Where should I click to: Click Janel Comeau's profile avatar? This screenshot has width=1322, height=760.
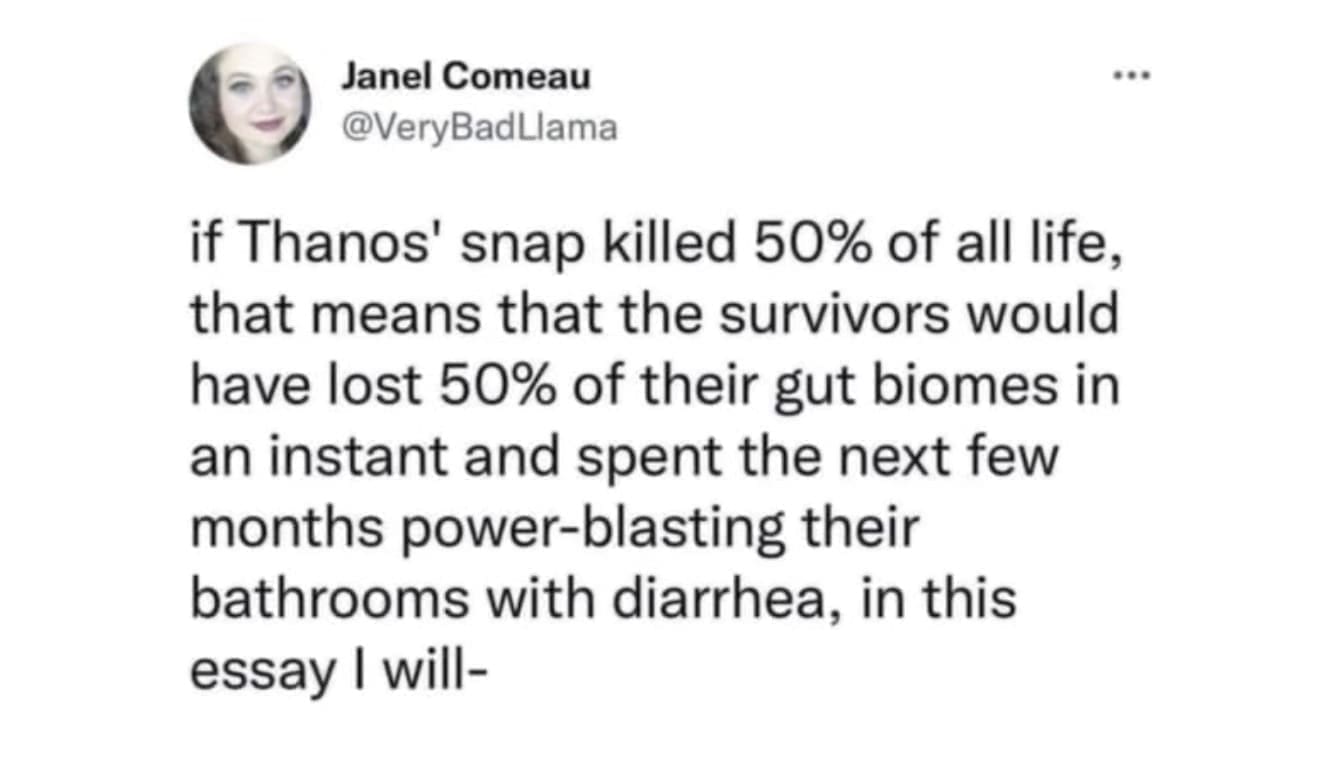click(x=250, y=104)
